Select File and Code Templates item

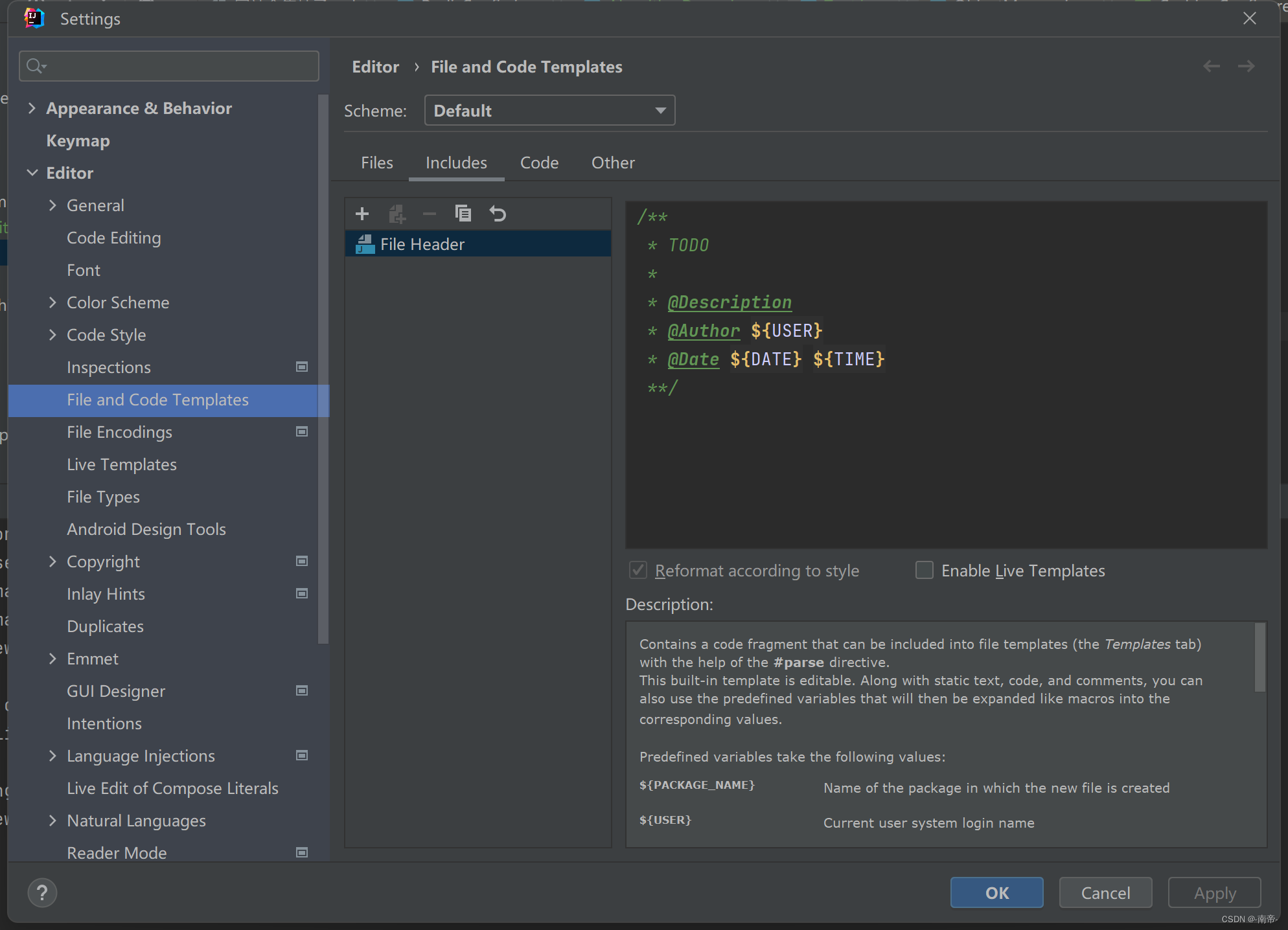coord(169,400)
